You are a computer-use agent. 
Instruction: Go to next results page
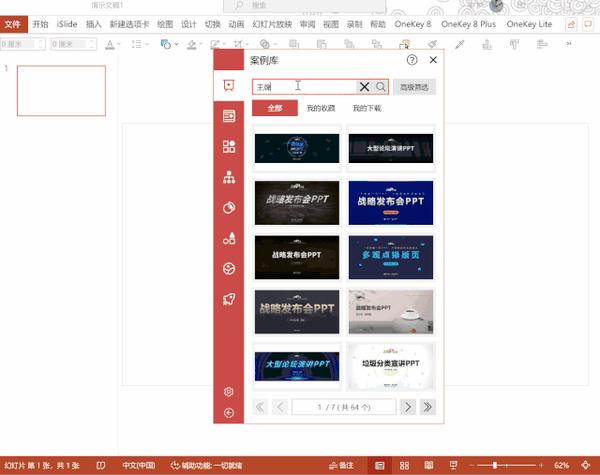408,407
